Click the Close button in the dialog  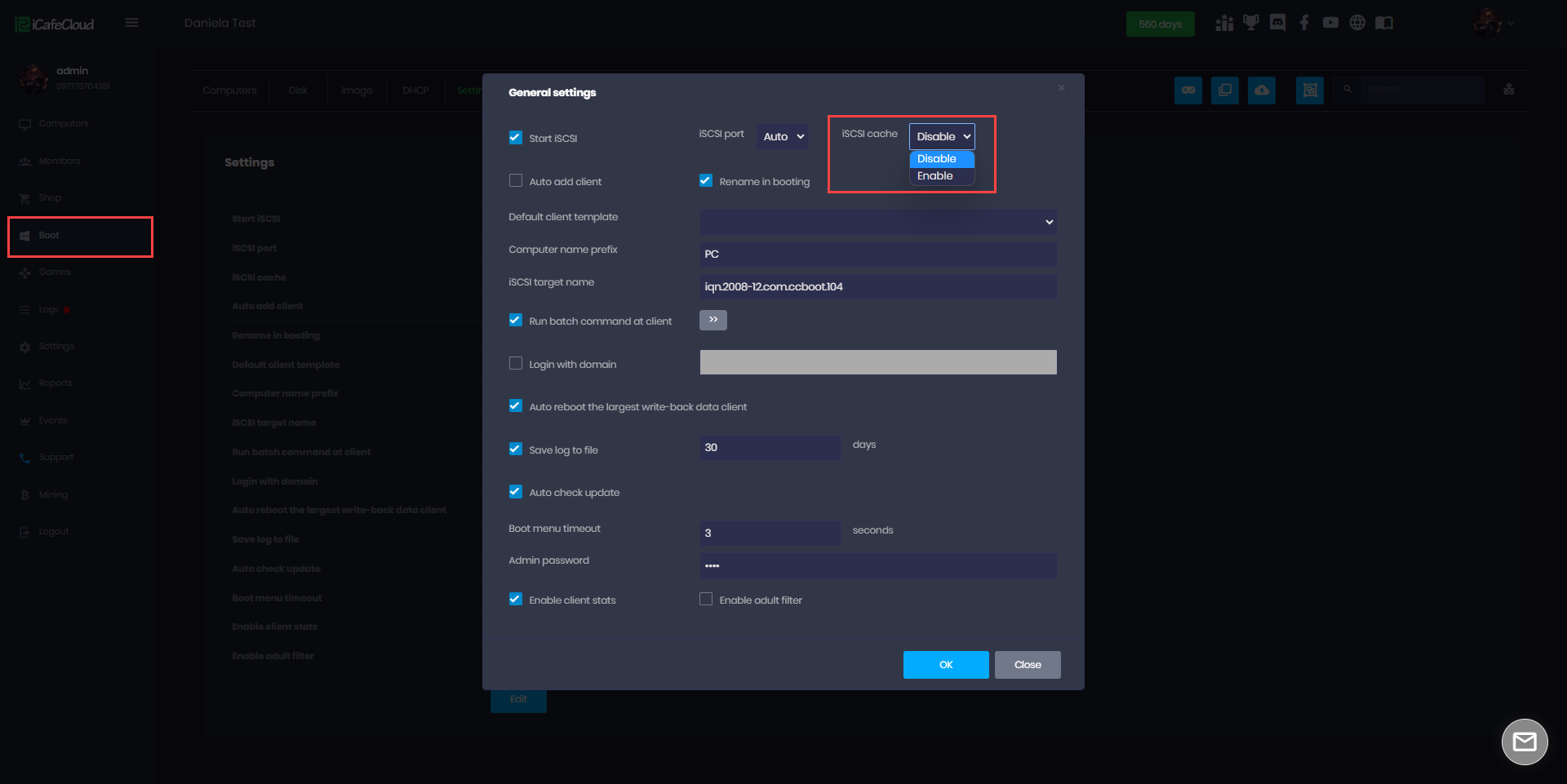1027,665
